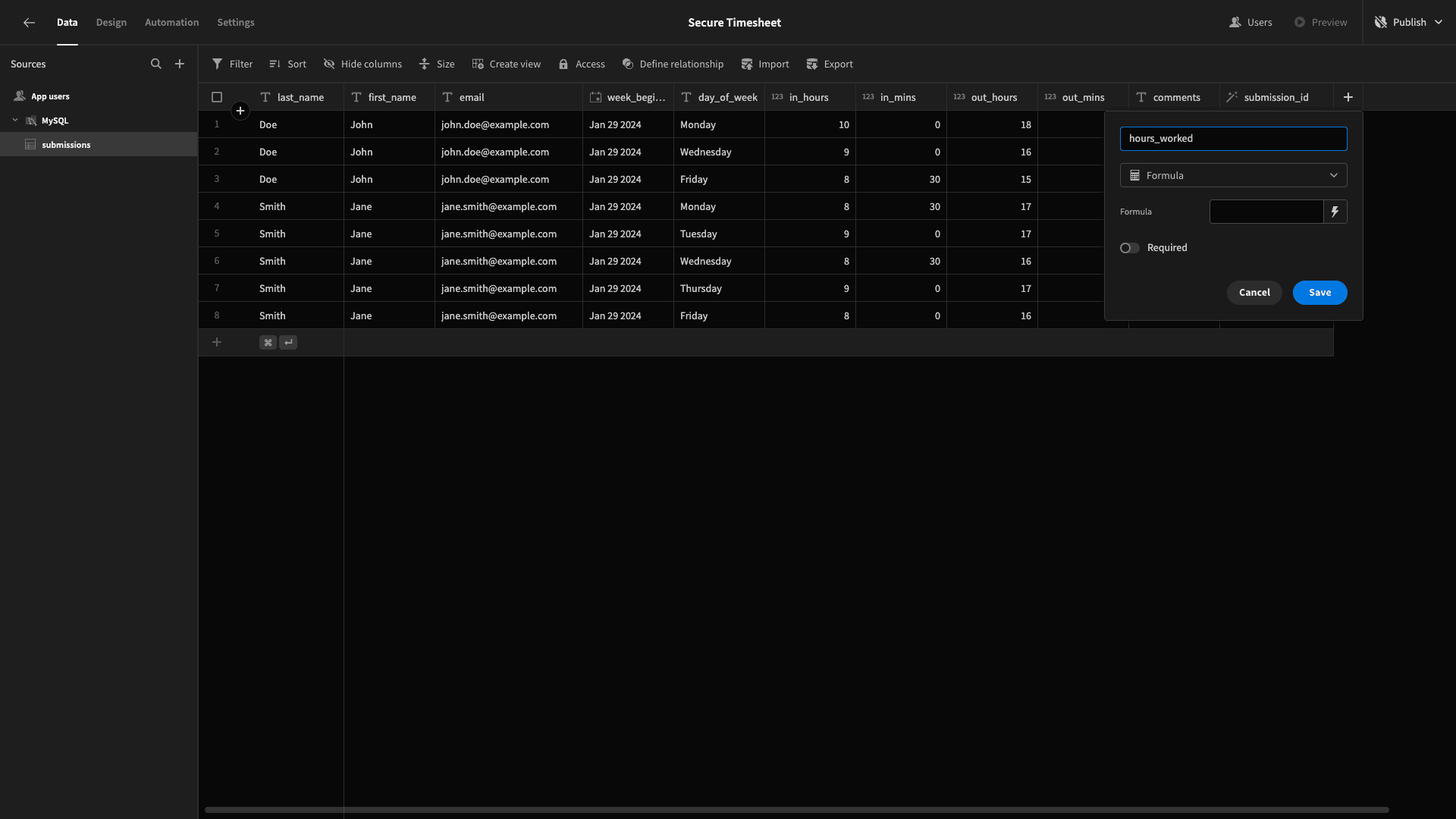The image size is (1456, 819).
Task: Click the Cancel button
Action: point(1254,293)
